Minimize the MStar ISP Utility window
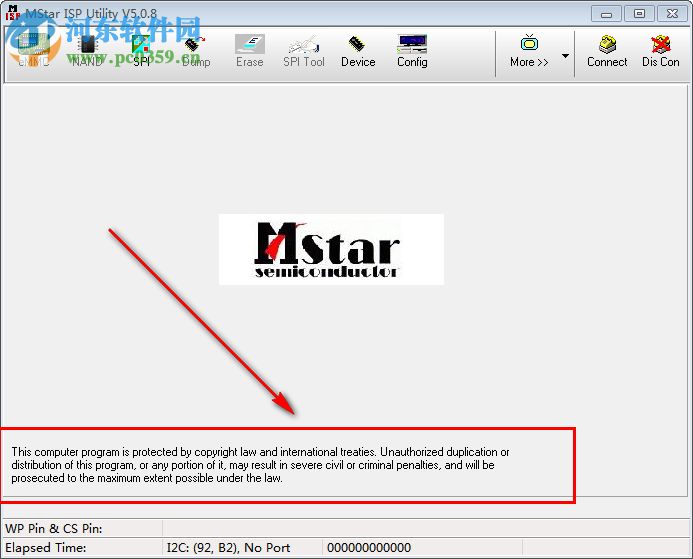This screenshot has height=559, width=693. pos(606,14)
